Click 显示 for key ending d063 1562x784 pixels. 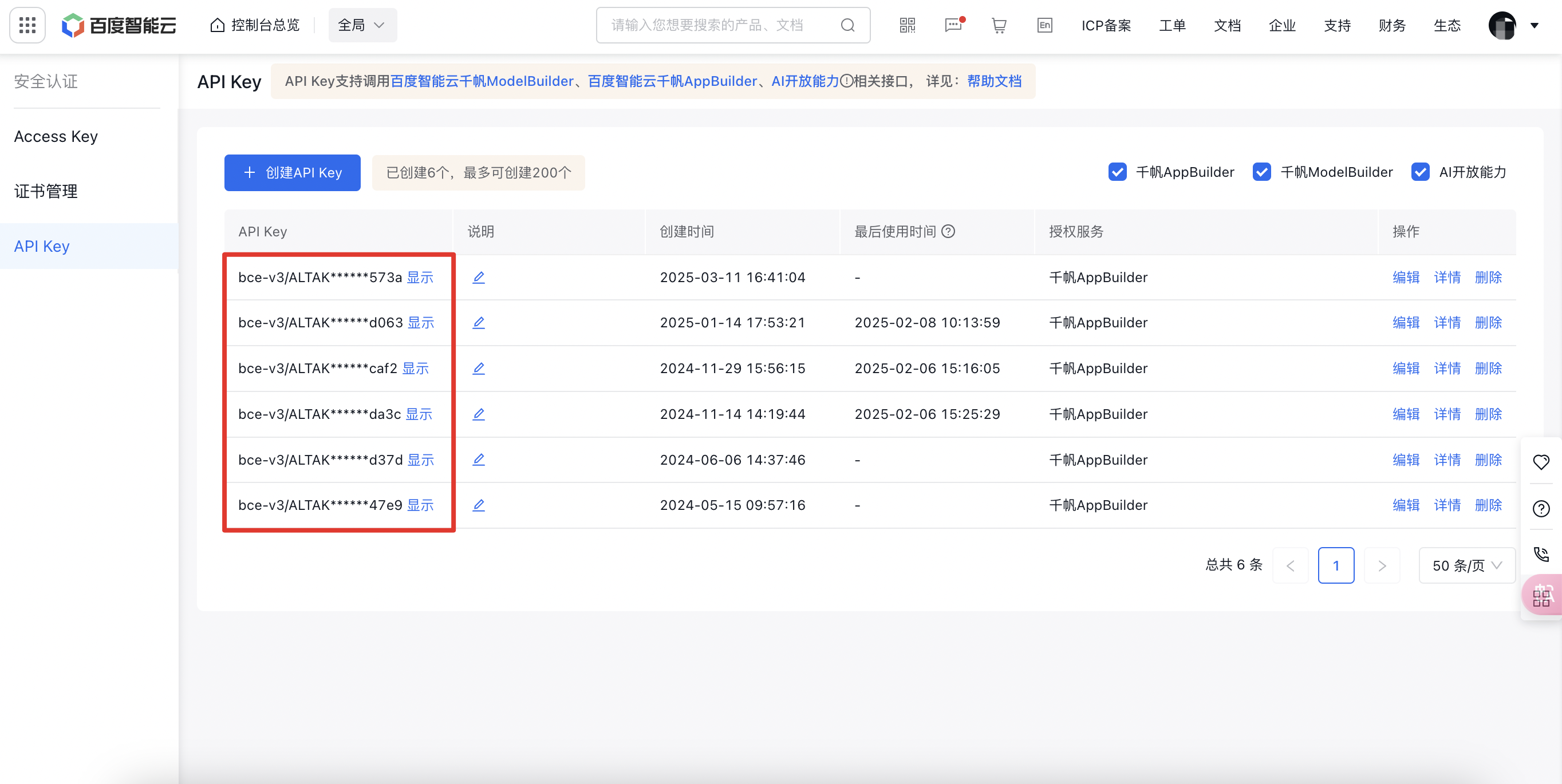pyautogui.click(x=421, y=322)
